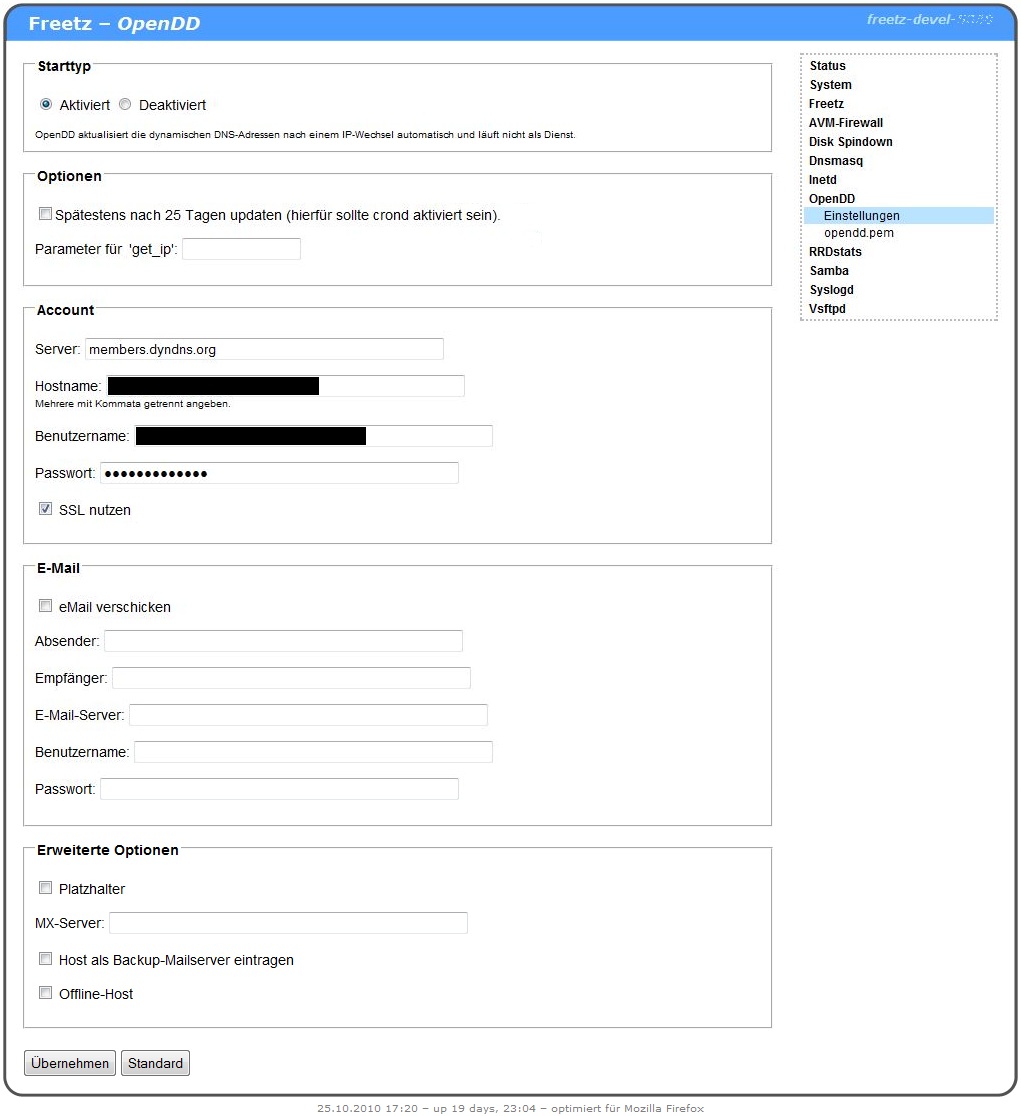
Task: Enable the Offline-Host option
Action: [x=45, y=993]
